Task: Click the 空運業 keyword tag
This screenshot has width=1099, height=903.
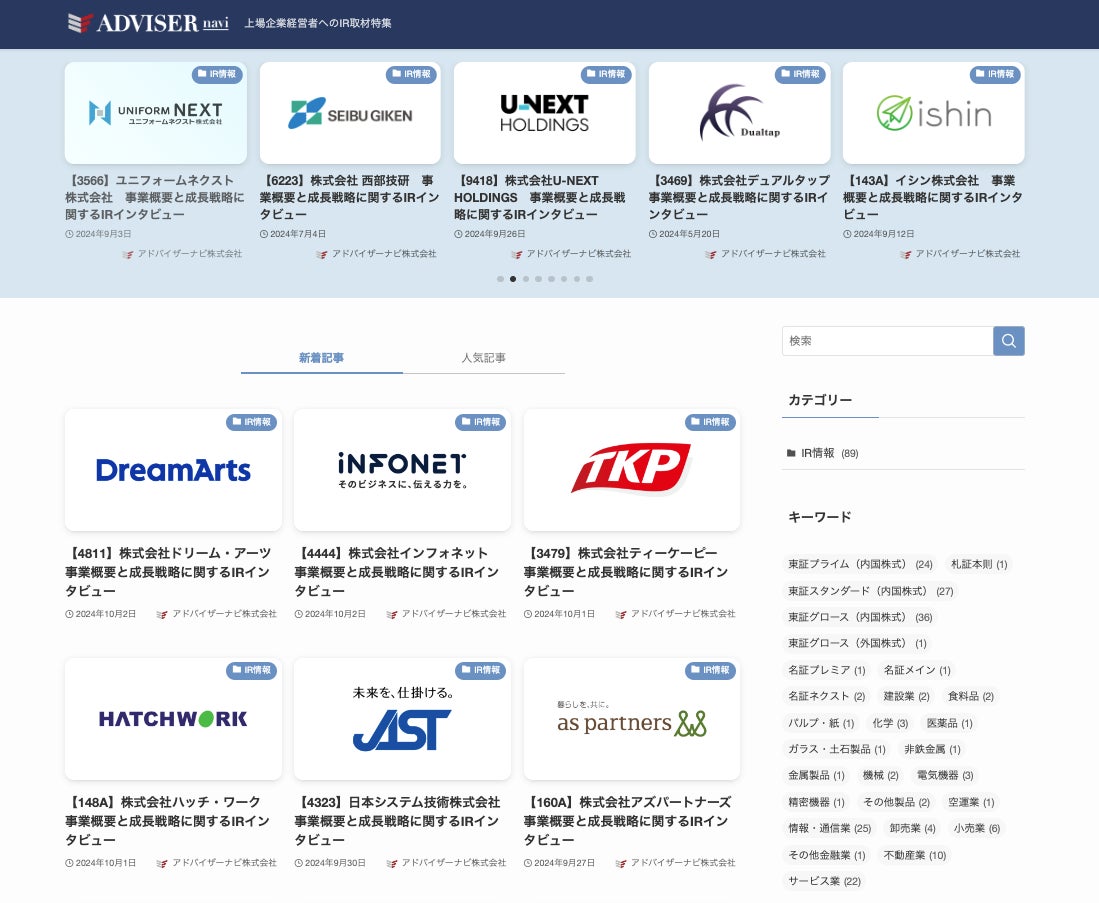Action: point(971,802)
